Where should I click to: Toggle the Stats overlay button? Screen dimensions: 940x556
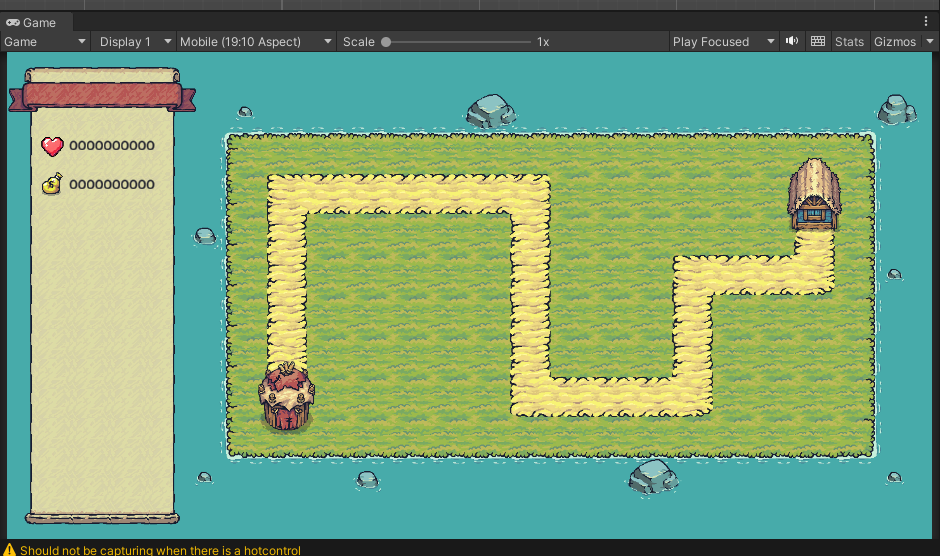[x=849, y=42]
